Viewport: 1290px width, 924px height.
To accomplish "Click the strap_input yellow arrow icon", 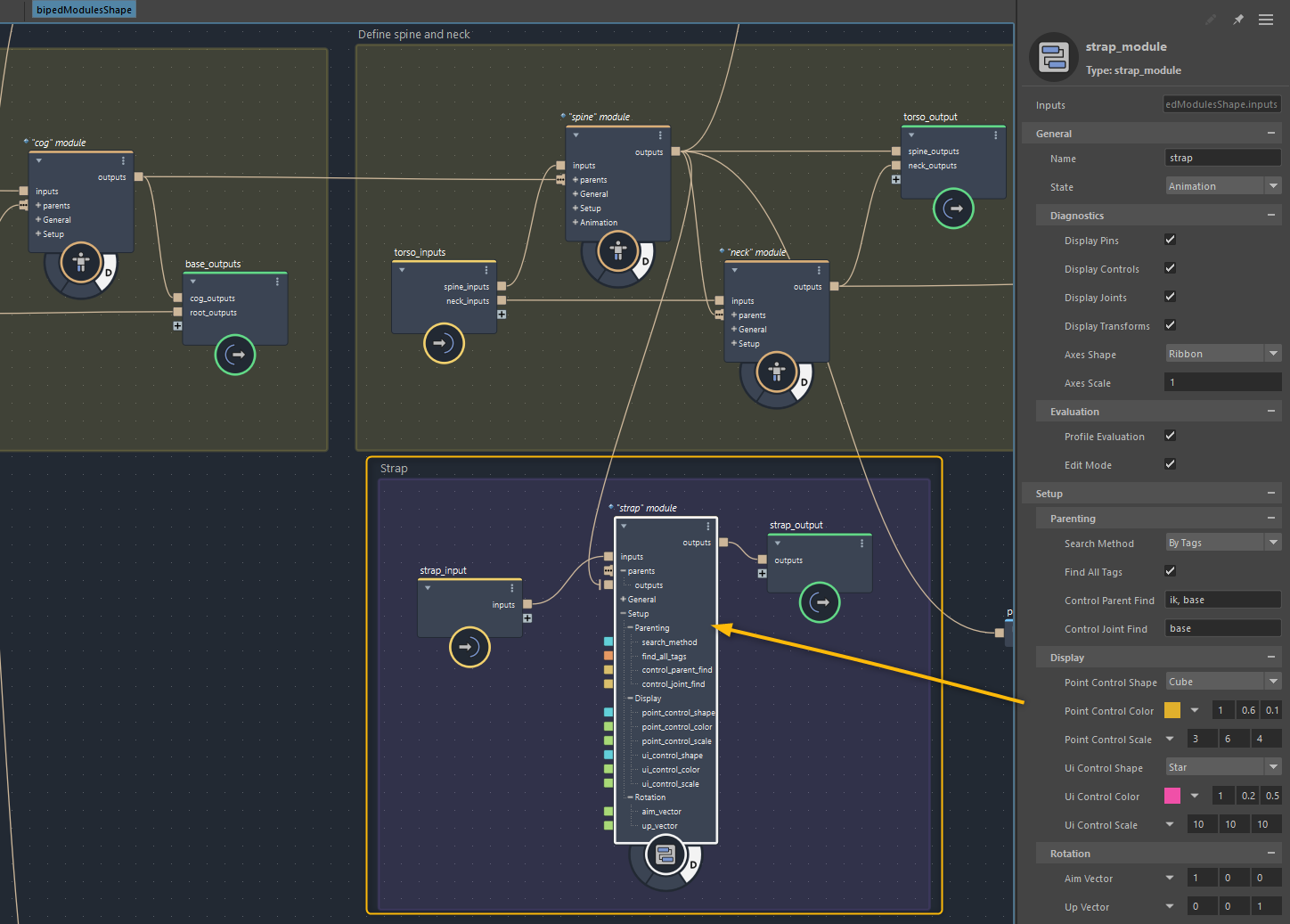I will (x=469, y=647).
